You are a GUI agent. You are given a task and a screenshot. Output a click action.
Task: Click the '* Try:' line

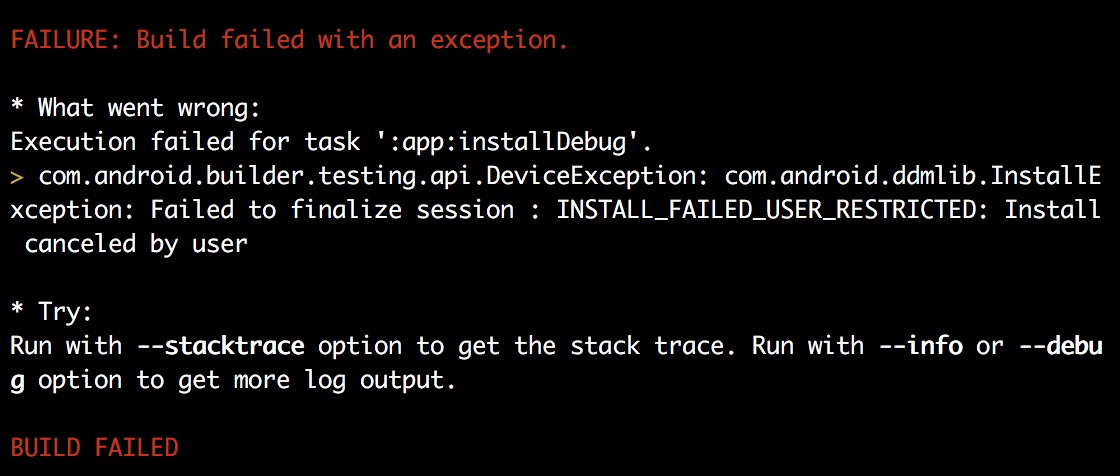[52, 312]
